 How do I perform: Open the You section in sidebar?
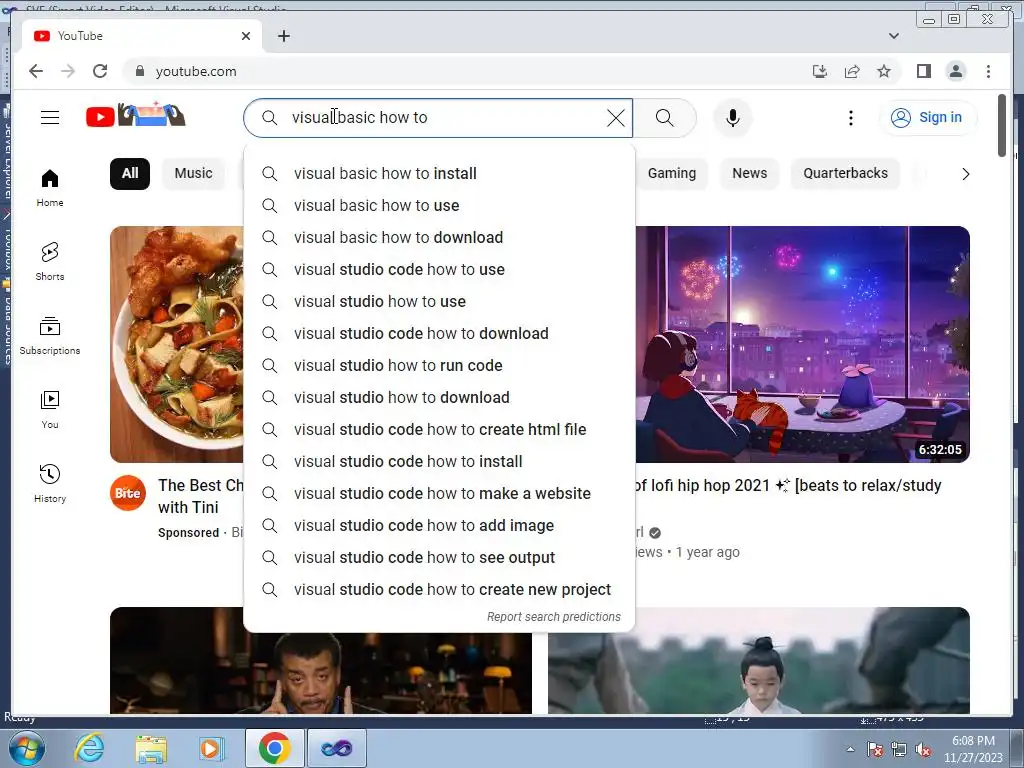50,409
